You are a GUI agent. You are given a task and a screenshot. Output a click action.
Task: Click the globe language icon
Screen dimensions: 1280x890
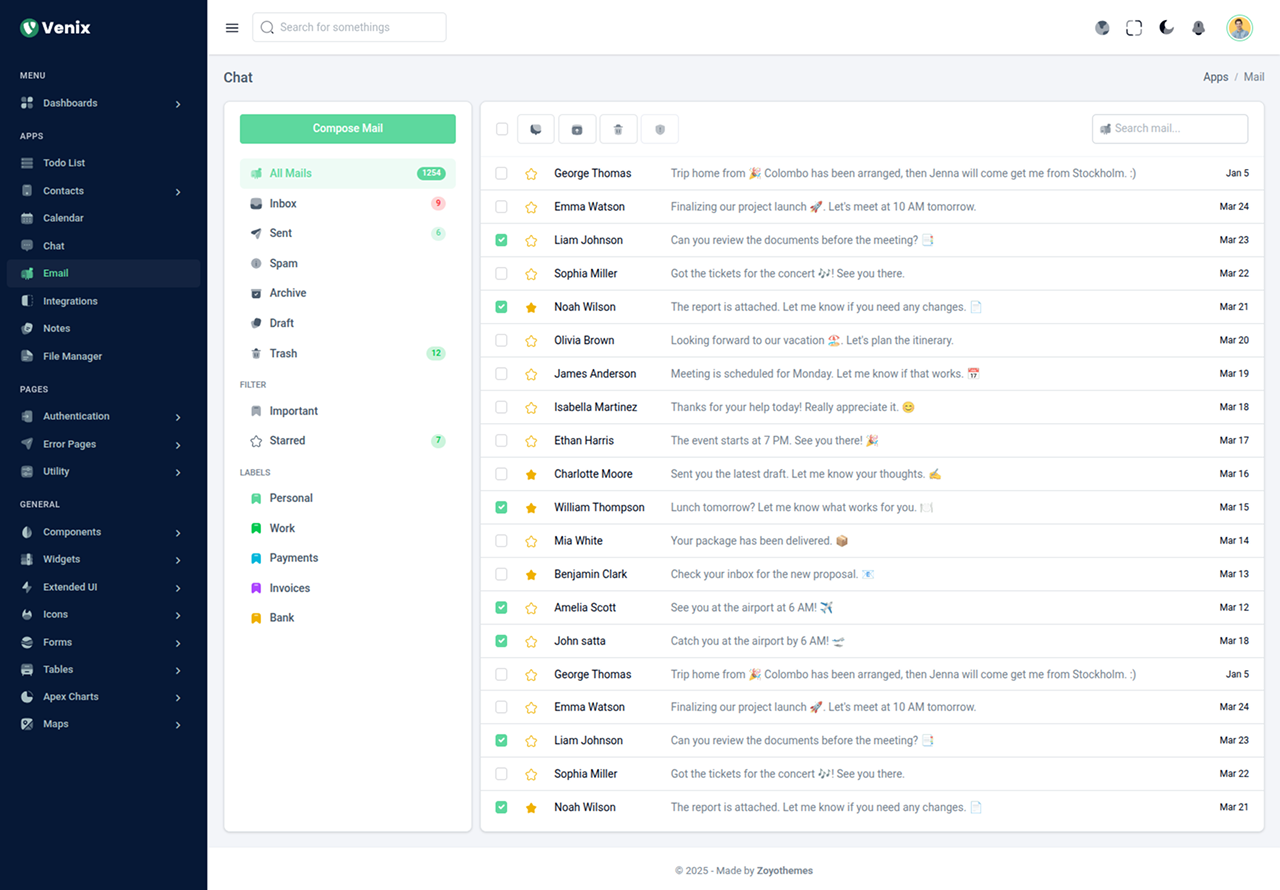(1102, 28)
